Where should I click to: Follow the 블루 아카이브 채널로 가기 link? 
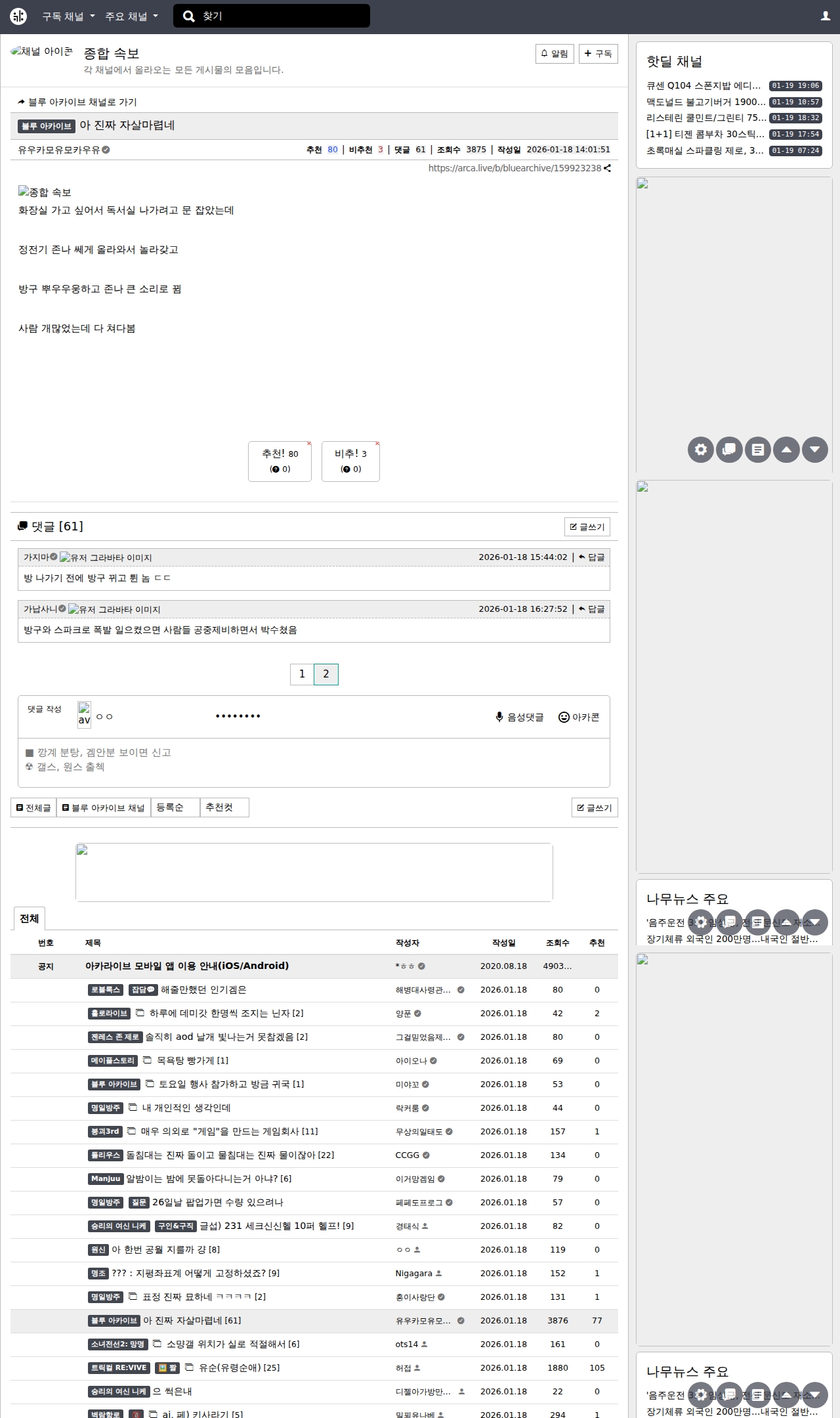pyautogui.click(x=77, y=102)
